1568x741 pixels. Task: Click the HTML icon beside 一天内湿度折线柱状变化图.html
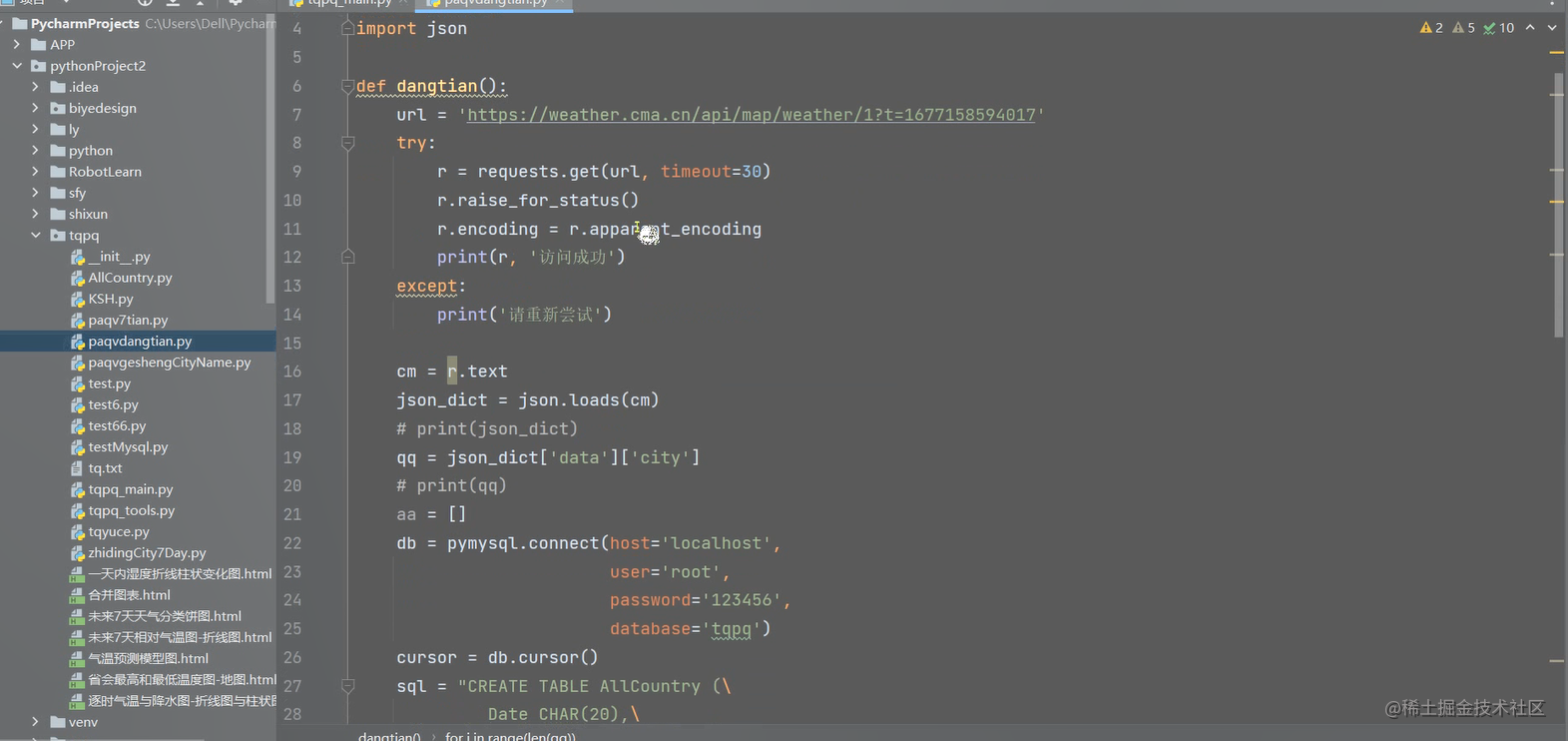click(77, 574)
